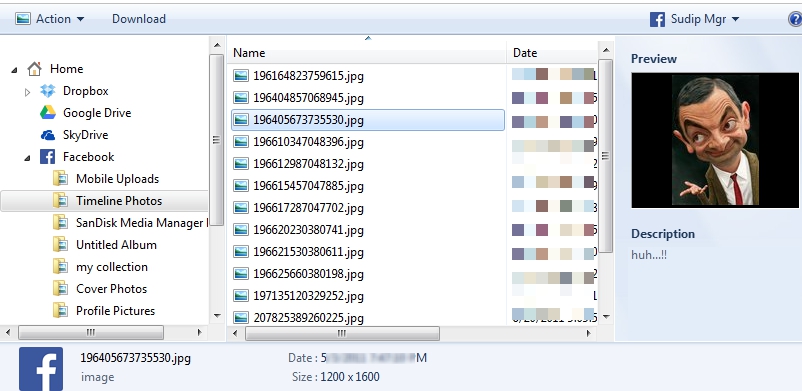802x391 pixels.
Task: Select the Google Drive icon
Action: 48,113
